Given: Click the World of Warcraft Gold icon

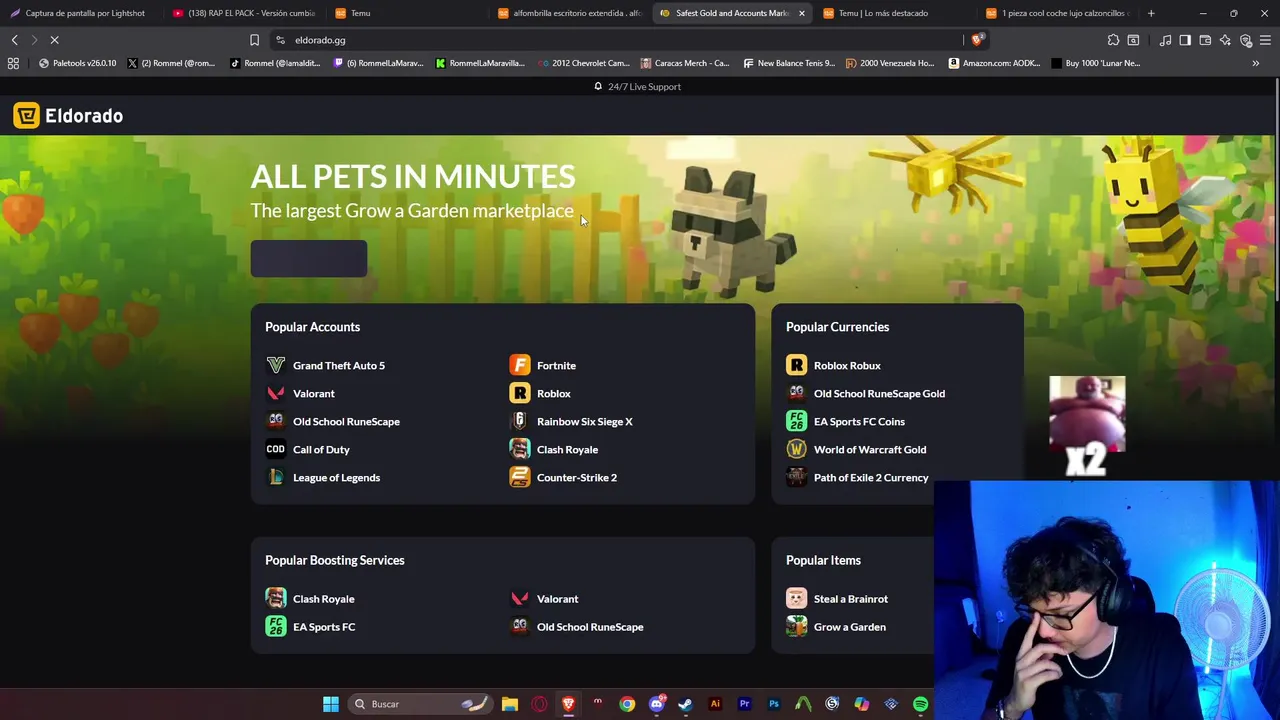Looking at the screenshot, I should click(x=796, y=450).
